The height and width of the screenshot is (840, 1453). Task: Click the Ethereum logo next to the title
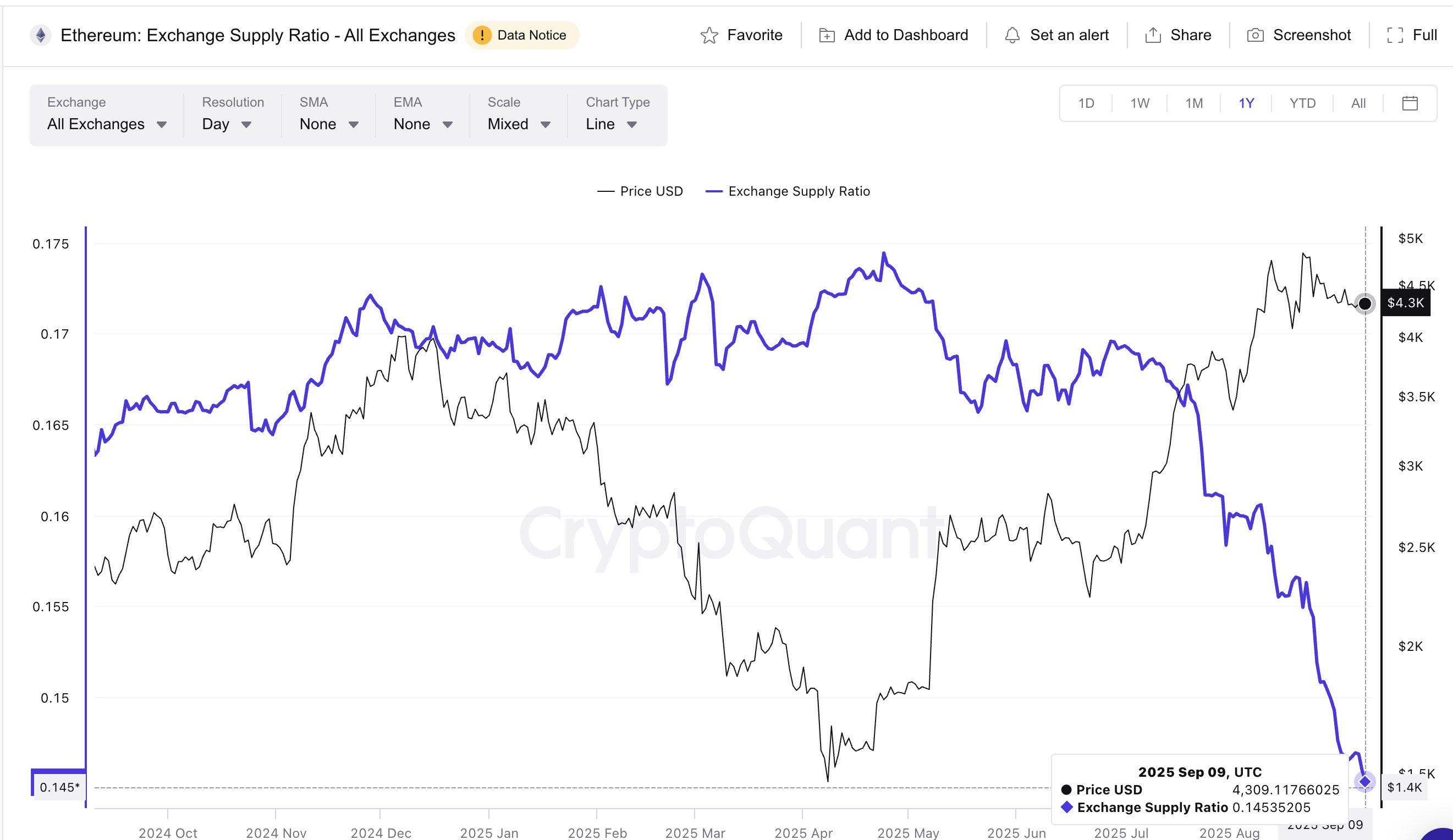pos(40,35)
